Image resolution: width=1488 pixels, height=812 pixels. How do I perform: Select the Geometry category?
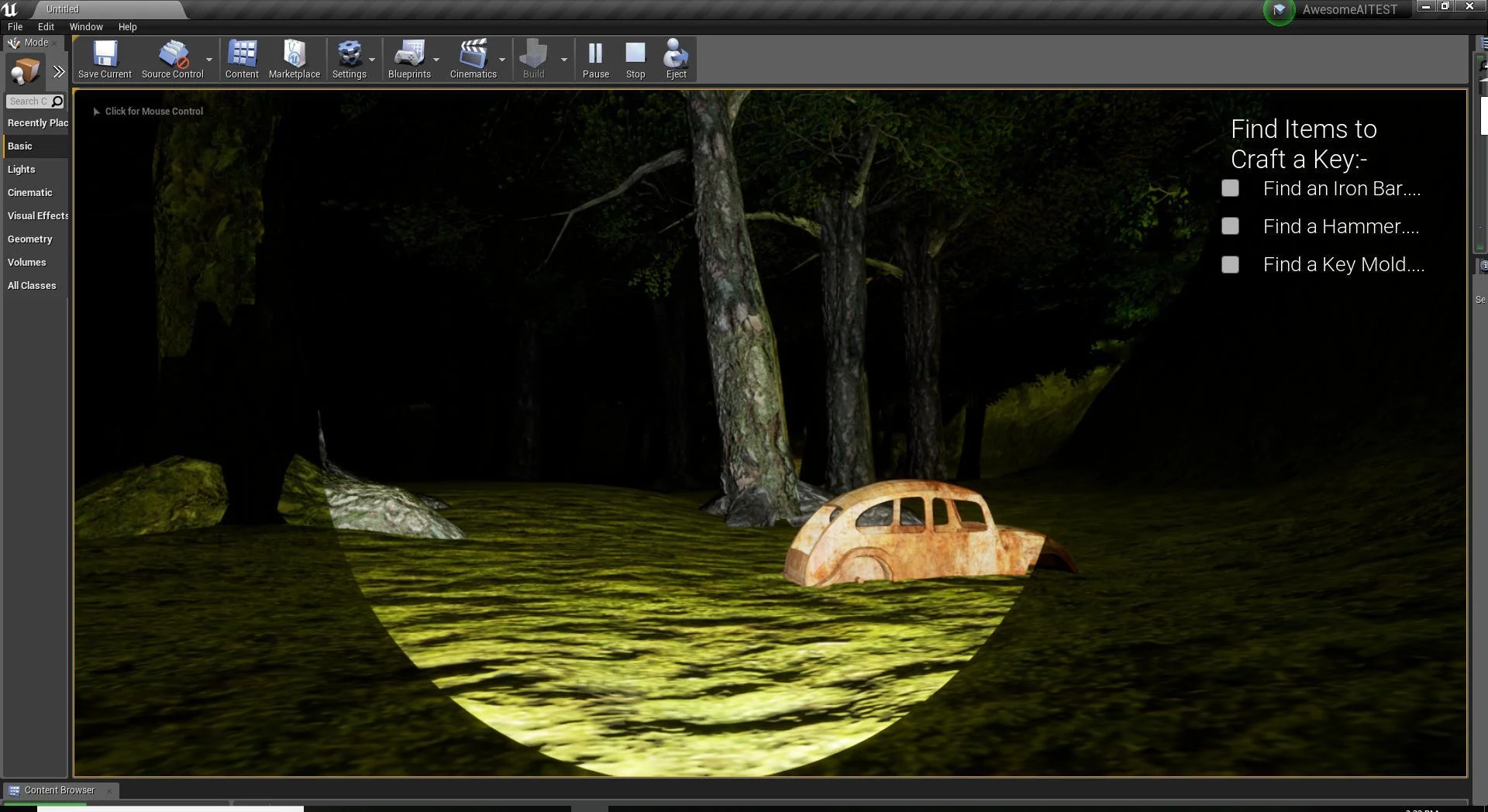coord(36,239)
